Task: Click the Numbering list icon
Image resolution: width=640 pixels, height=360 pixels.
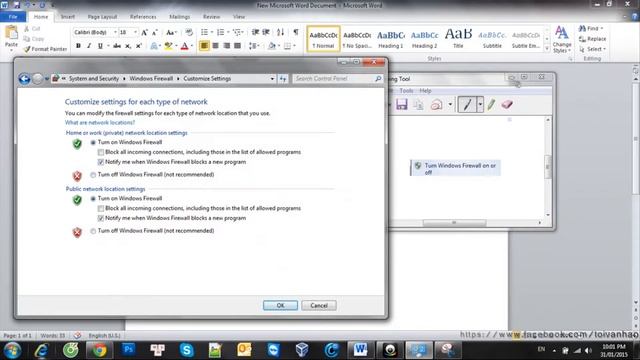Action: pyautogui.click(x=220, y=32)
